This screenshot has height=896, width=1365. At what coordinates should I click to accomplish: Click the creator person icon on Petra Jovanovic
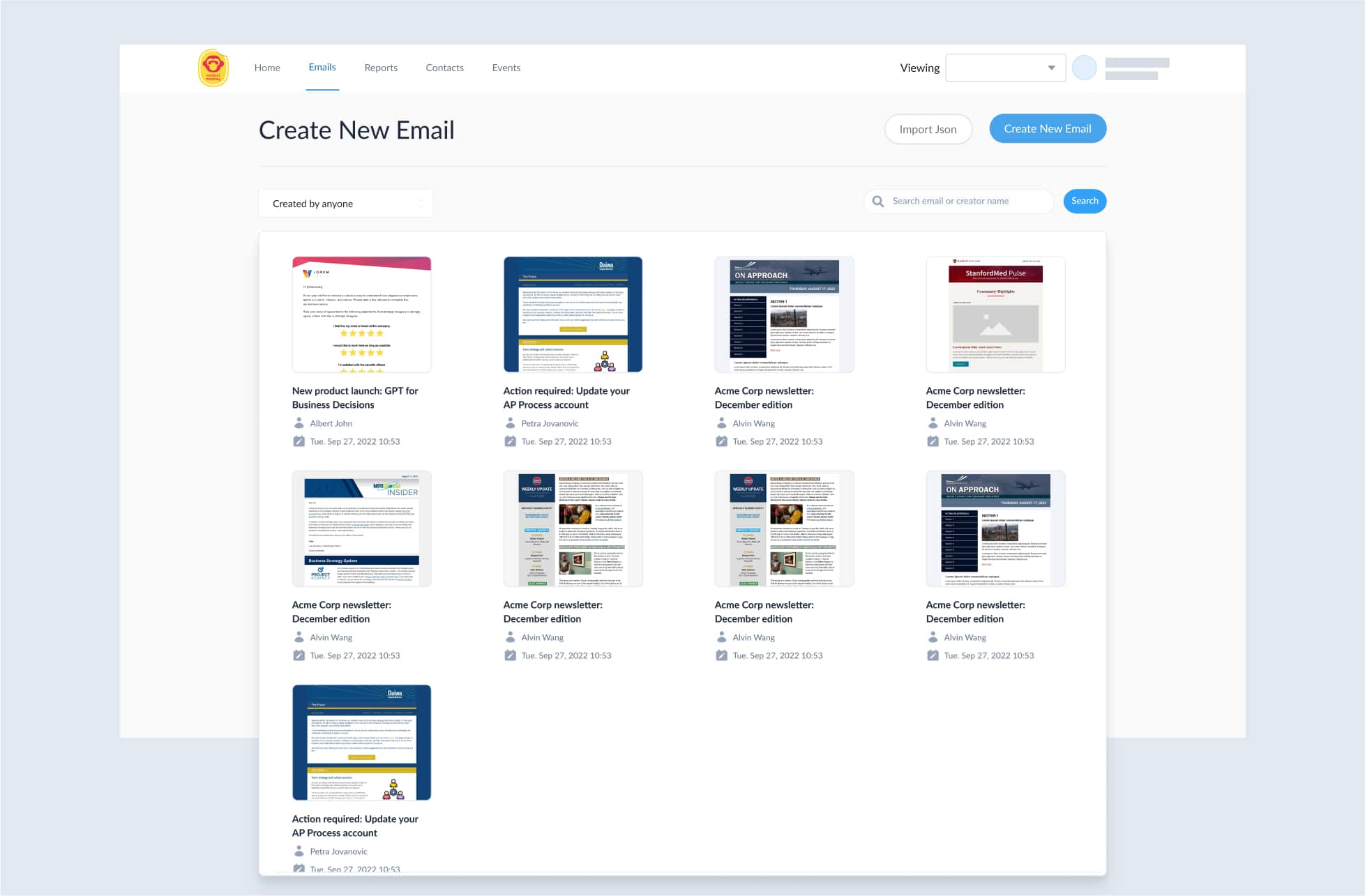[x=510, y=423]
